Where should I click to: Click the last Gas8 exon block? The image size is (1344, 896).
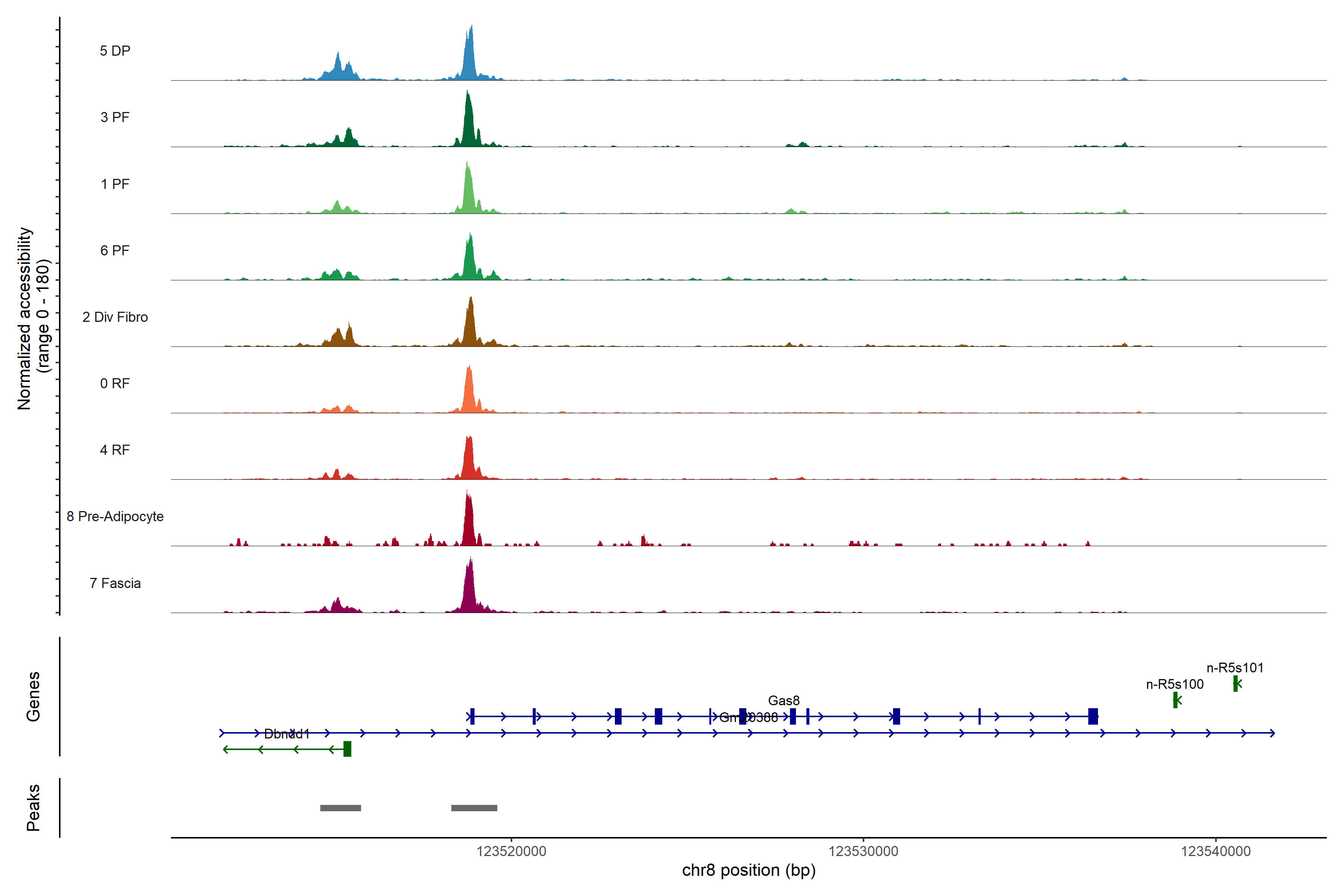pos(1093,716)
